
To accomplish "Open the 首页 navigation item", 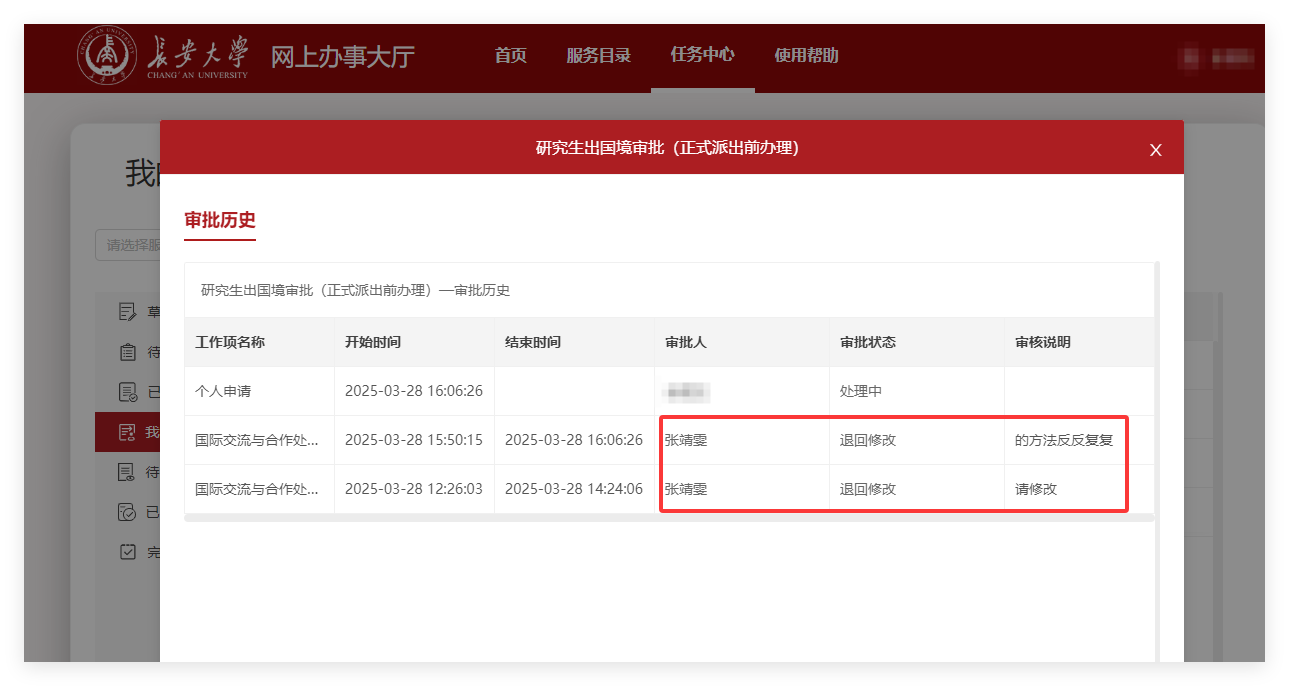I will (x=510, y=56).
